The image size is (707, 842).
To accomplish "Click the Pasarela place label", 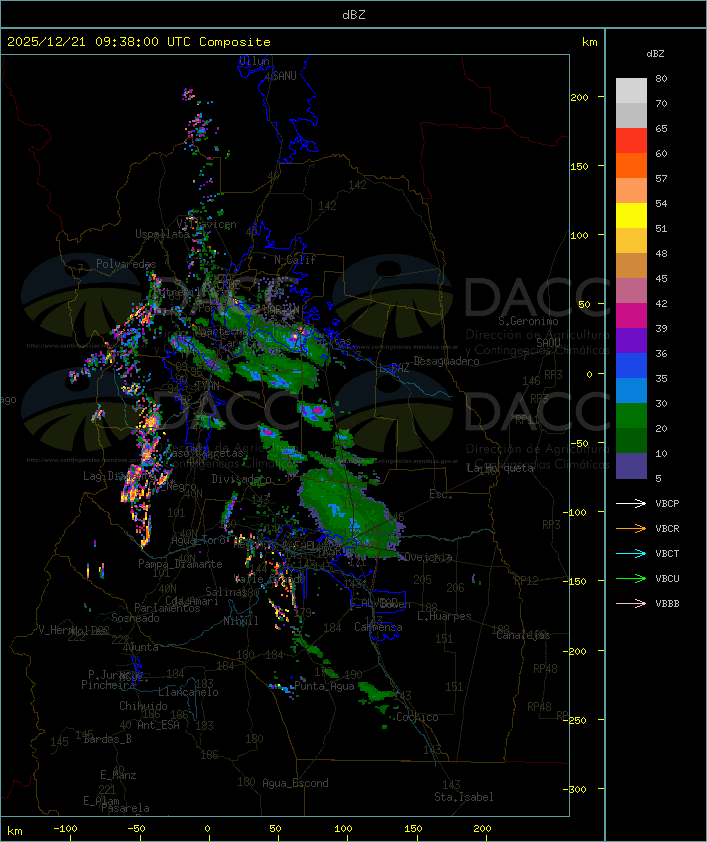I will (126, 808).
